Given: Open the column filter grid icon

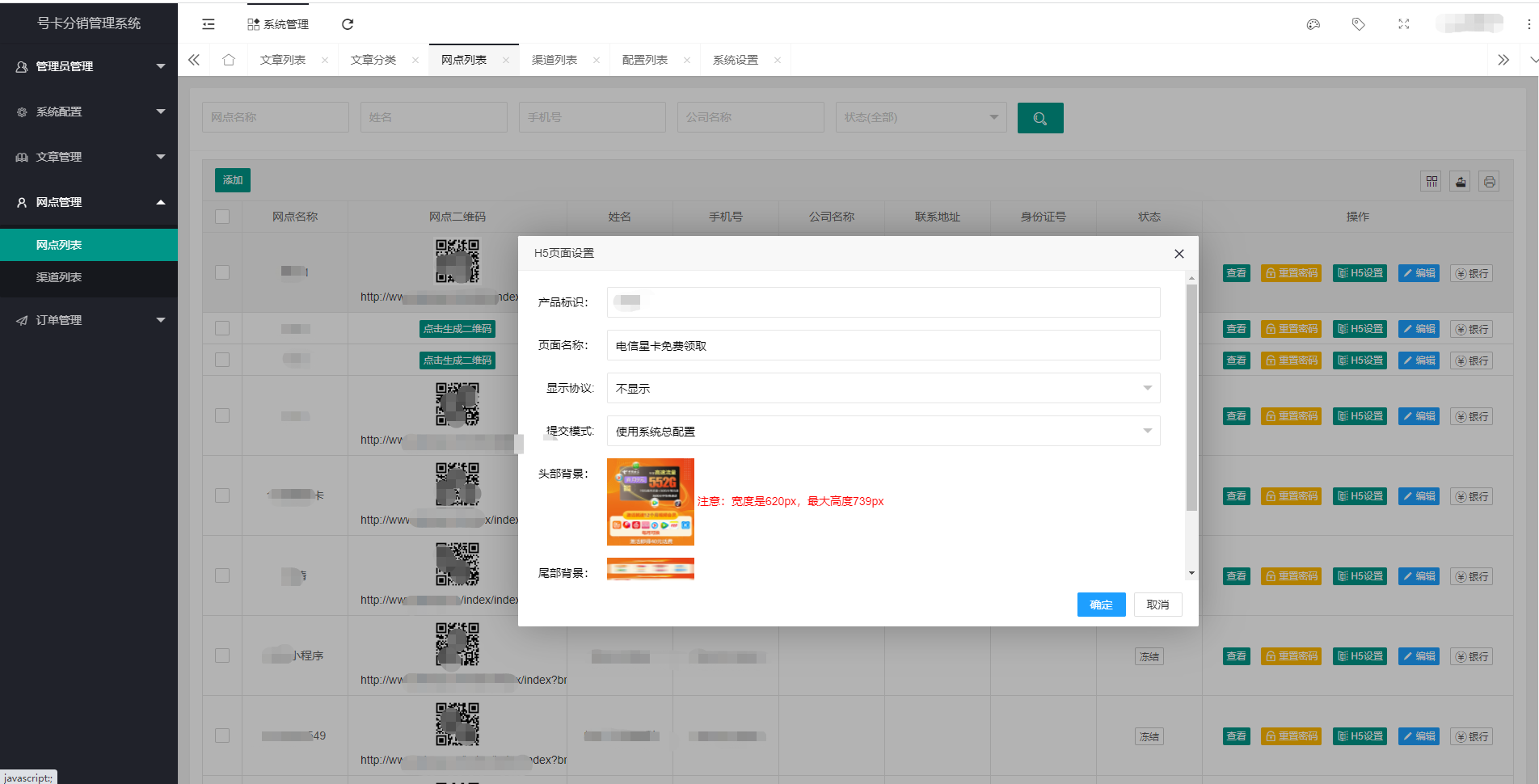Looking at the screenshot, I should 1431,181.
